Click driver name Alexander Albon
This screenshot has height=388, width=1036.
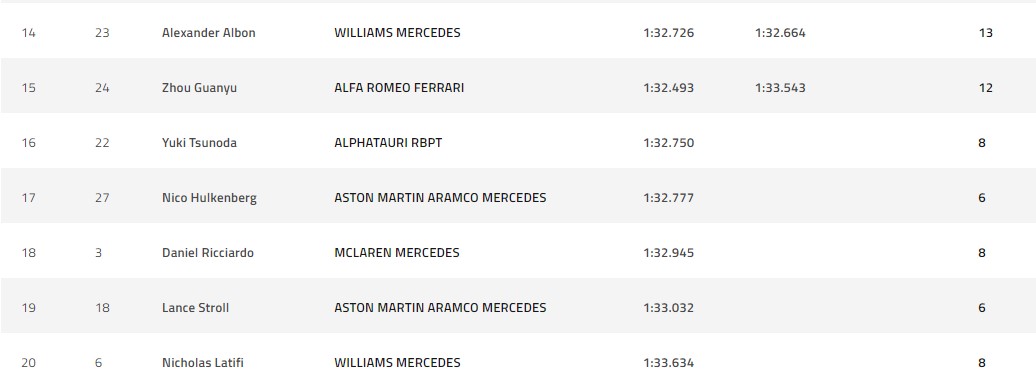(208, 32)
